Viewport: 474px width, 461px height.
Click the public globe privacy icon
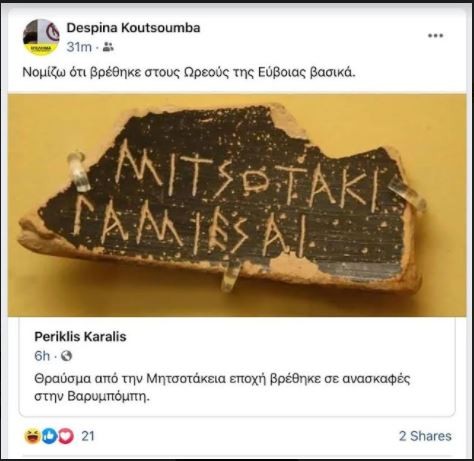tap(67, 356)
